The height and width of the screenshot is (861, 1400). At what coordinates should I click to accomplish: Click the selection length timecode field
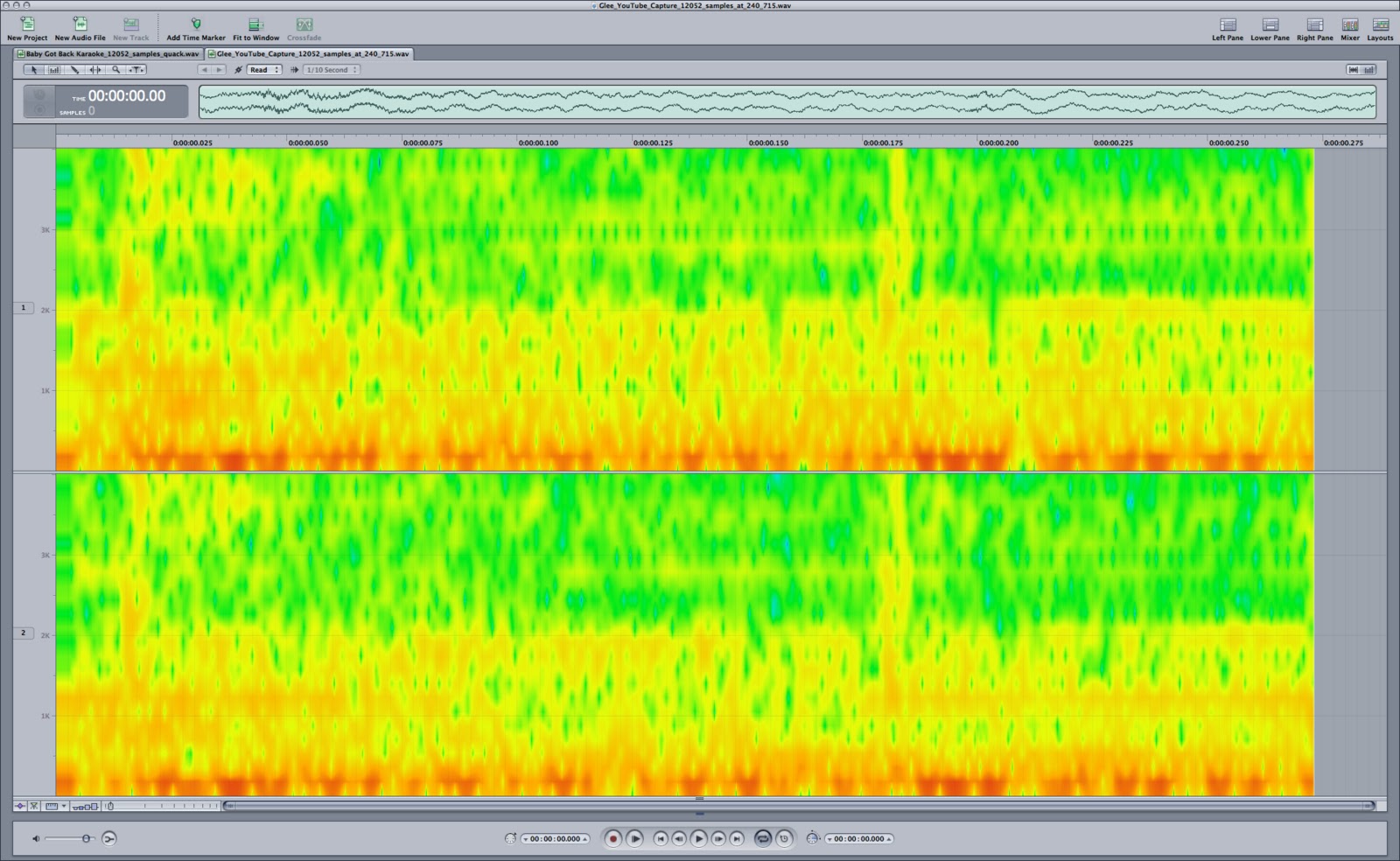point(859,838)
